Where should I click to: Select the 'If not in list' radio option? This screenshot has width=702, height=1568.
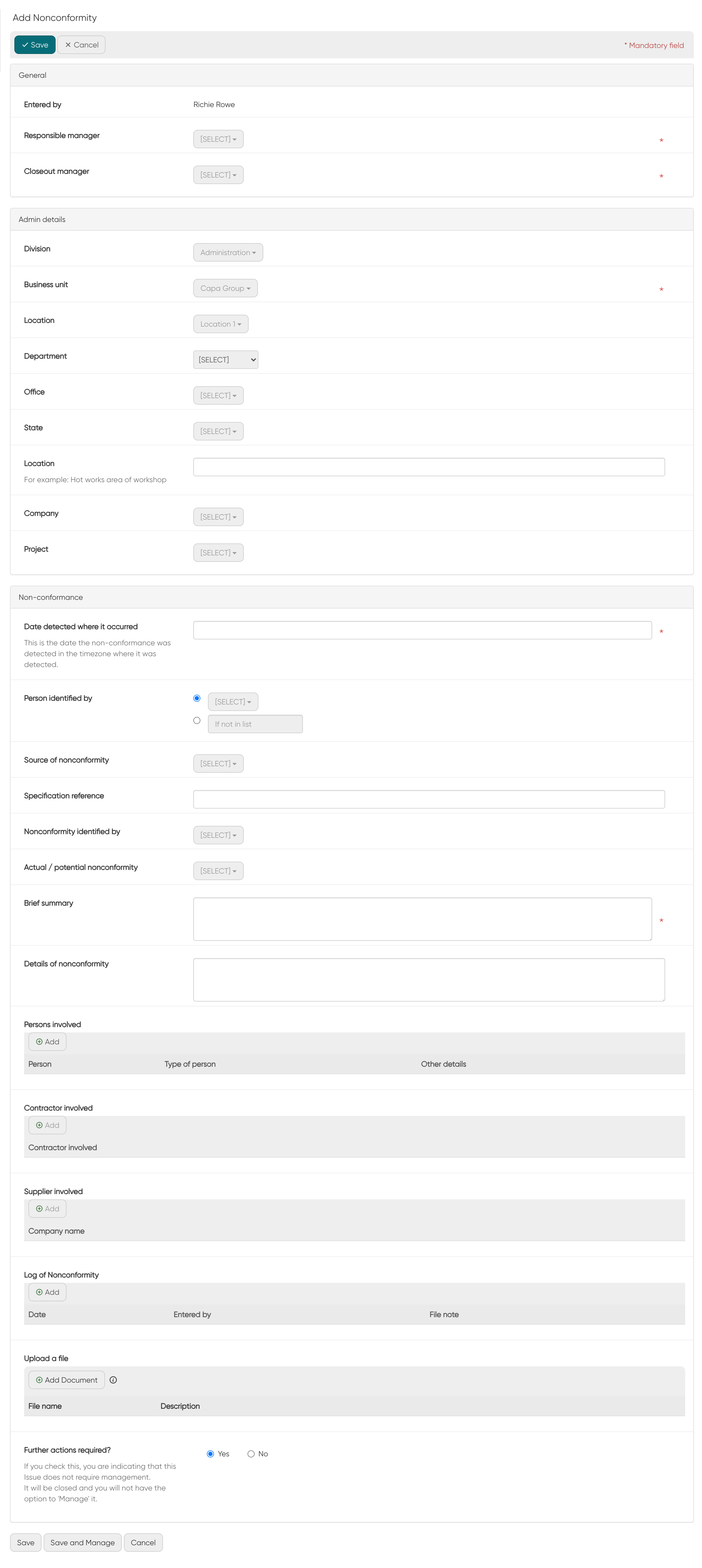click(197, 720)
